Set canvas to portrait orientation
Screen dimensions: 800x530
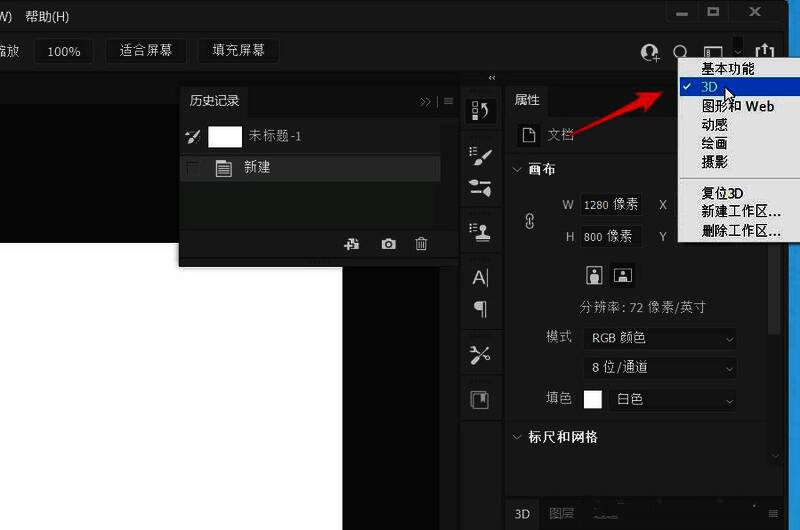[x=594, y=275]
